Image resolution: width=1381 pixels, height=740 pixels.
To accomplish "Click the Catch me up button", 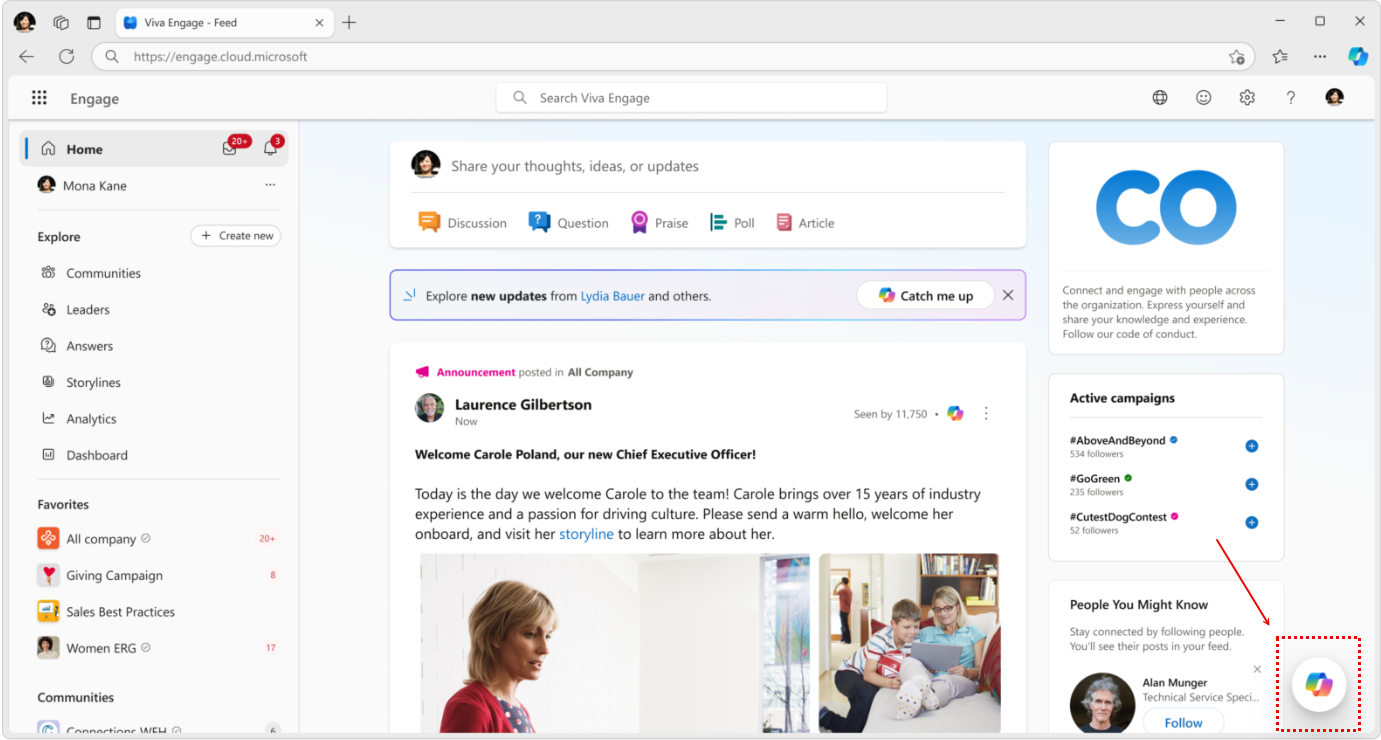I will coord(925,296).
